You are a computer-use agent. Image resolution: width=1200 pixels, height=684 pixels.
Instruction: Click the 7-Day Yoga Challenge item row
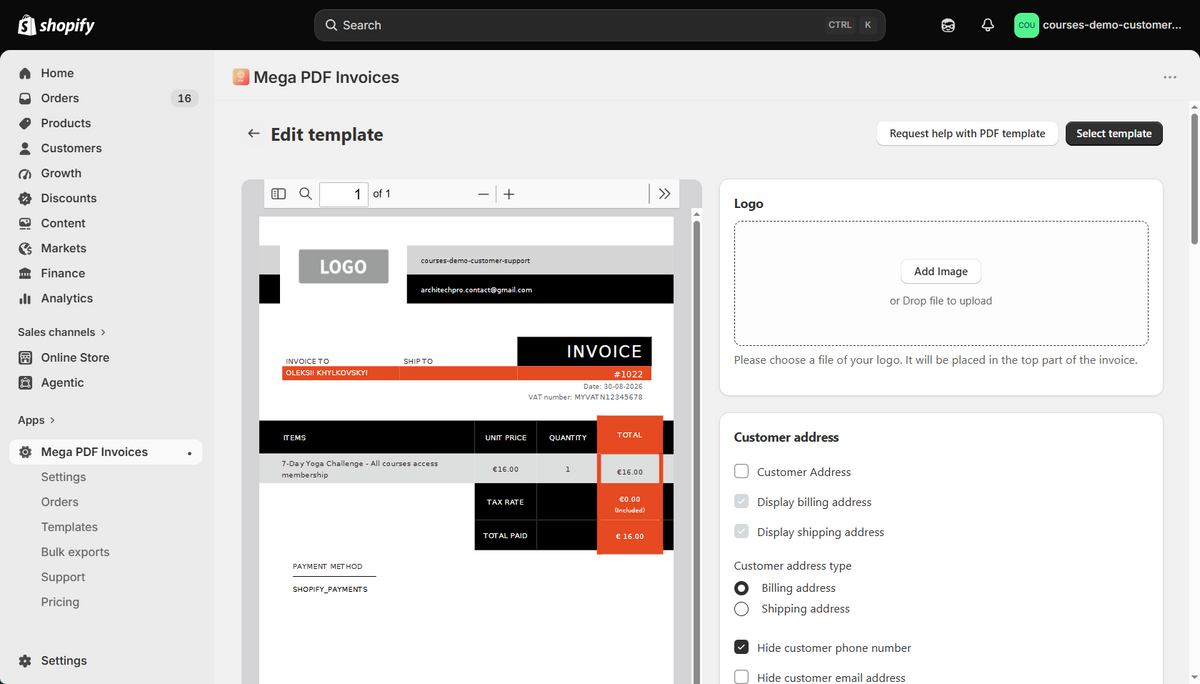[x=466, y=469]
